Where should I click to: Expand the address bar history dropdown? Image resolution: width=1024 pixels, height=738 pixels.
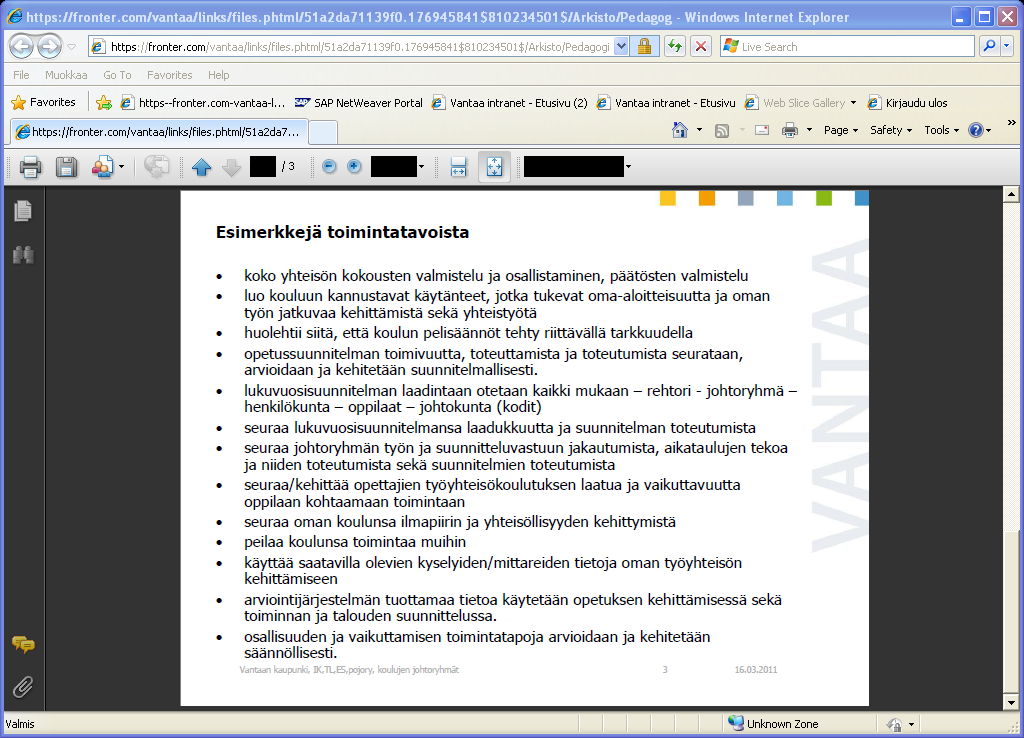tap(621, 46)
